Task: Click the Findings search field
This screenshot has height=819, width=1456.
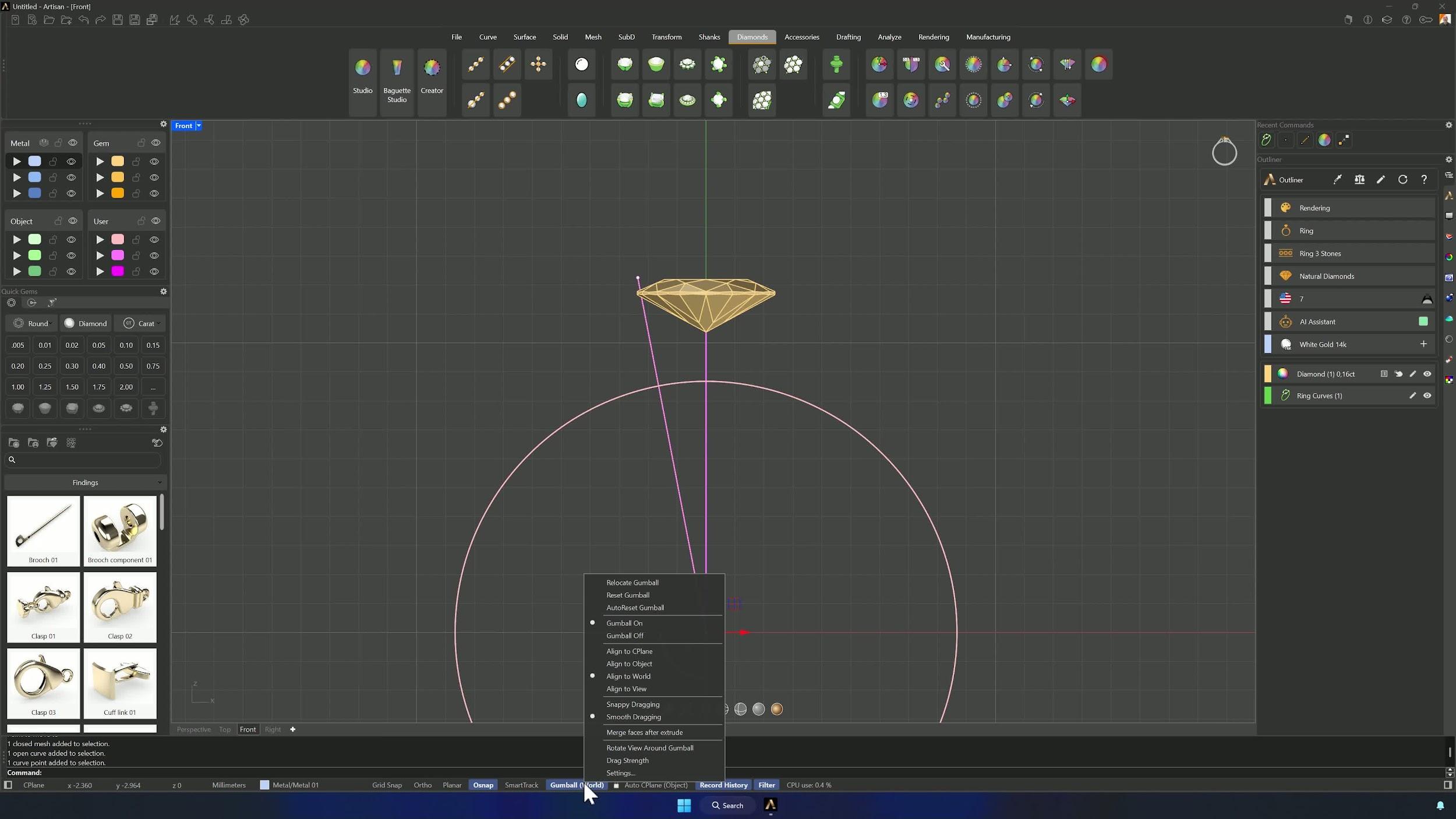Action: (83, 460)
